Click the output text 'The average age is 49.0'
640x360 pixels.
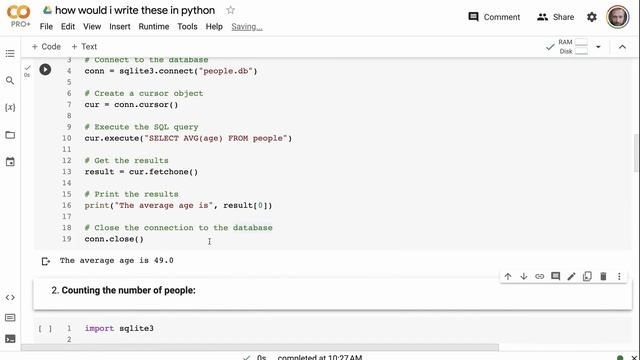pos(116,260)
